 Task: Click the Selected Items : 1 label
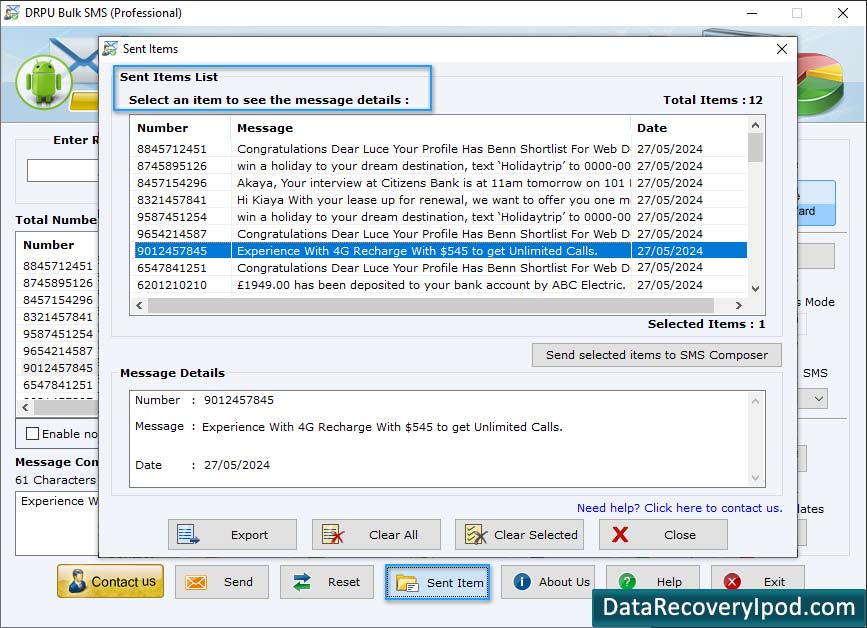point(706,324)
